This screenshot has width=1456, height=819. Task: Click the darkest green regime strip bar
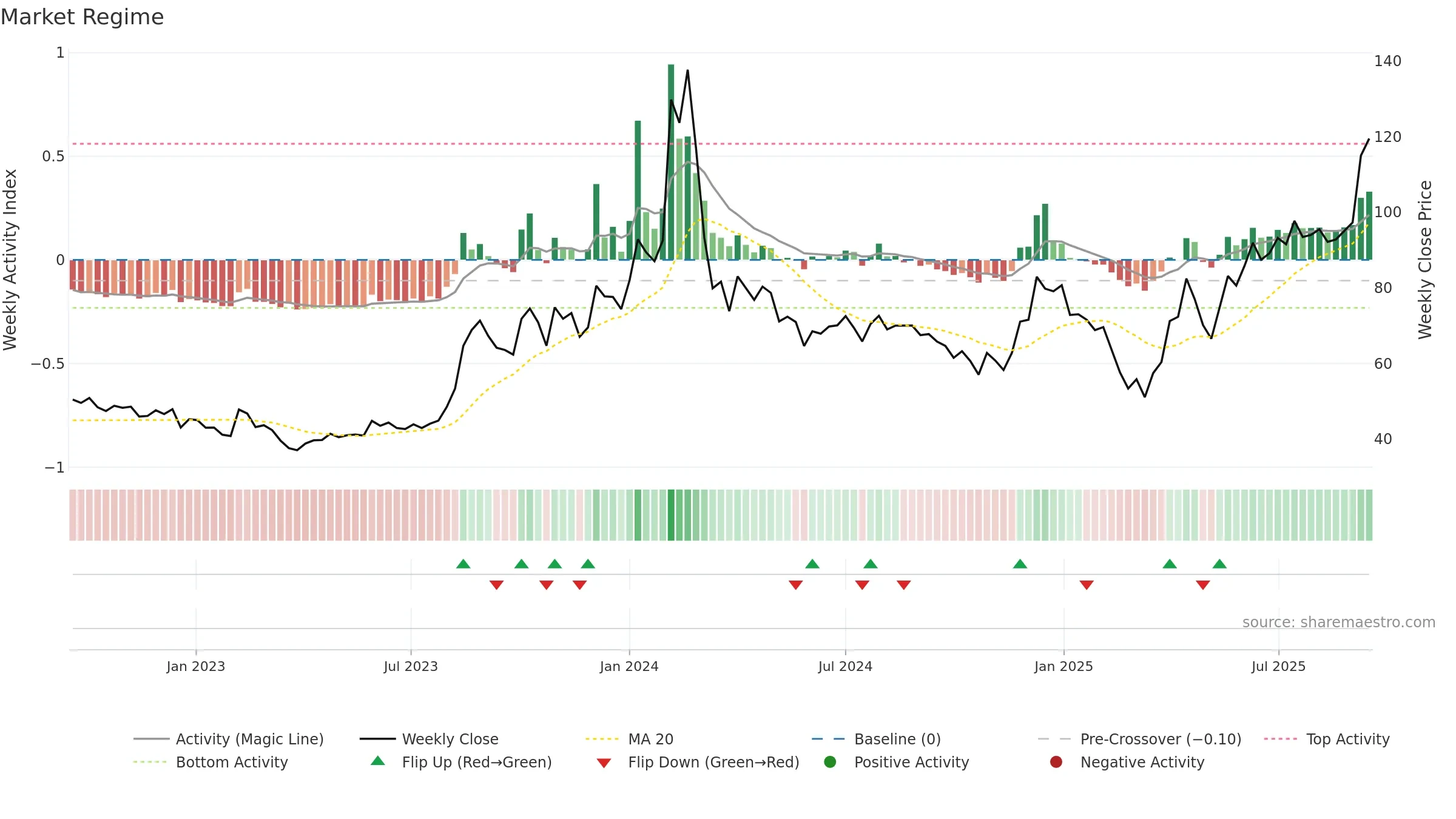[671, 515]
